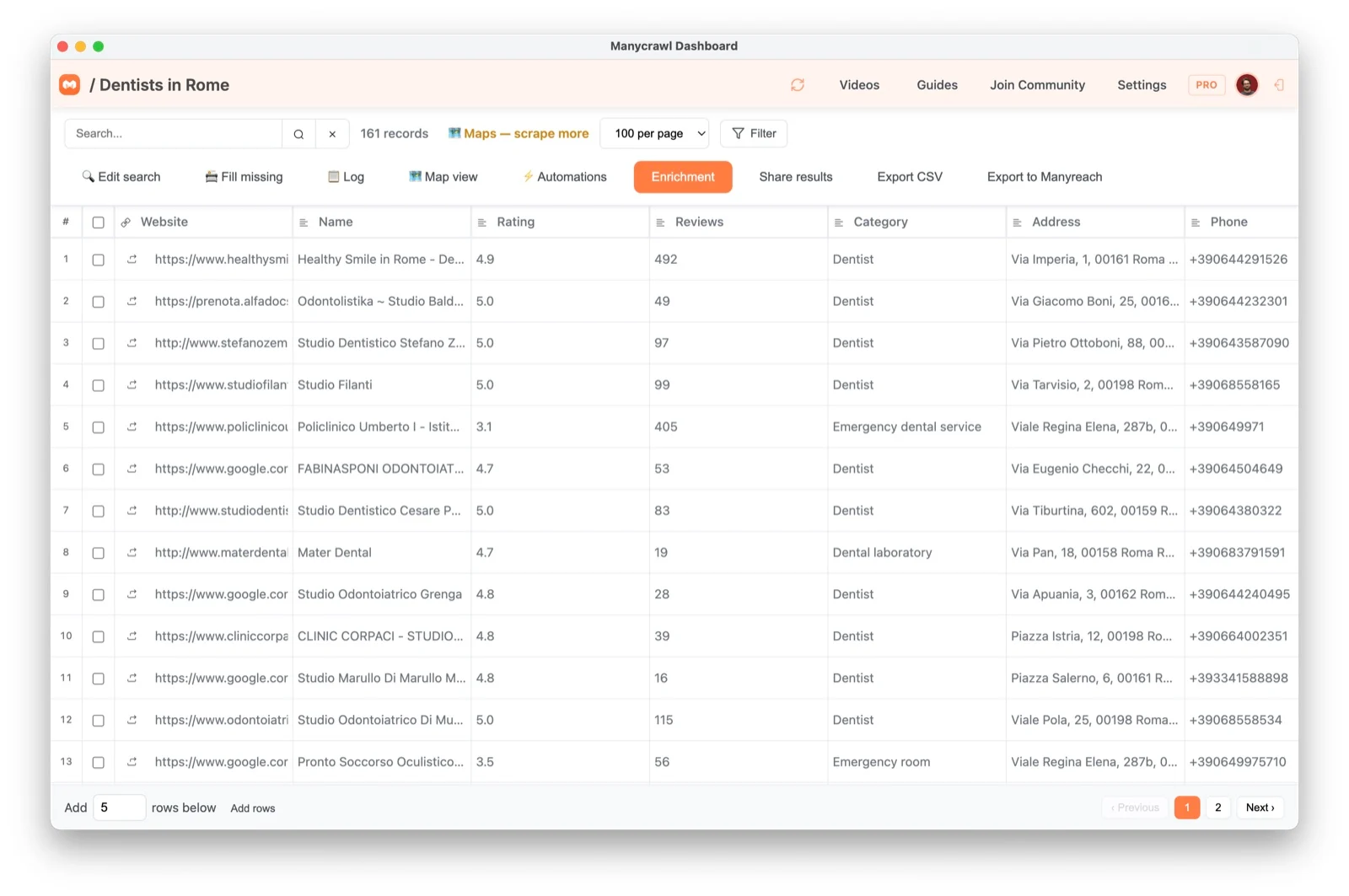Click the logout icon beside avatar

[x=1279, y=85]
